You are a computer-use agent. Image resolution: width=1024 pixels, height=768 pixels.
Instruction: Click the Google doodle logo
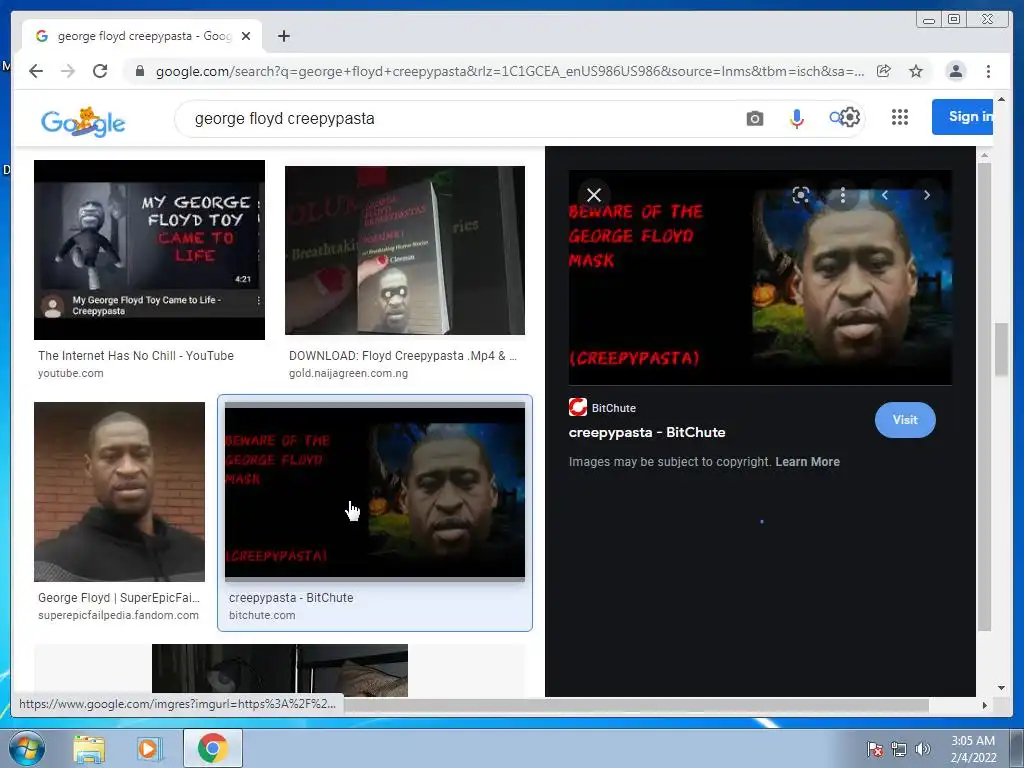coord(83,121)
